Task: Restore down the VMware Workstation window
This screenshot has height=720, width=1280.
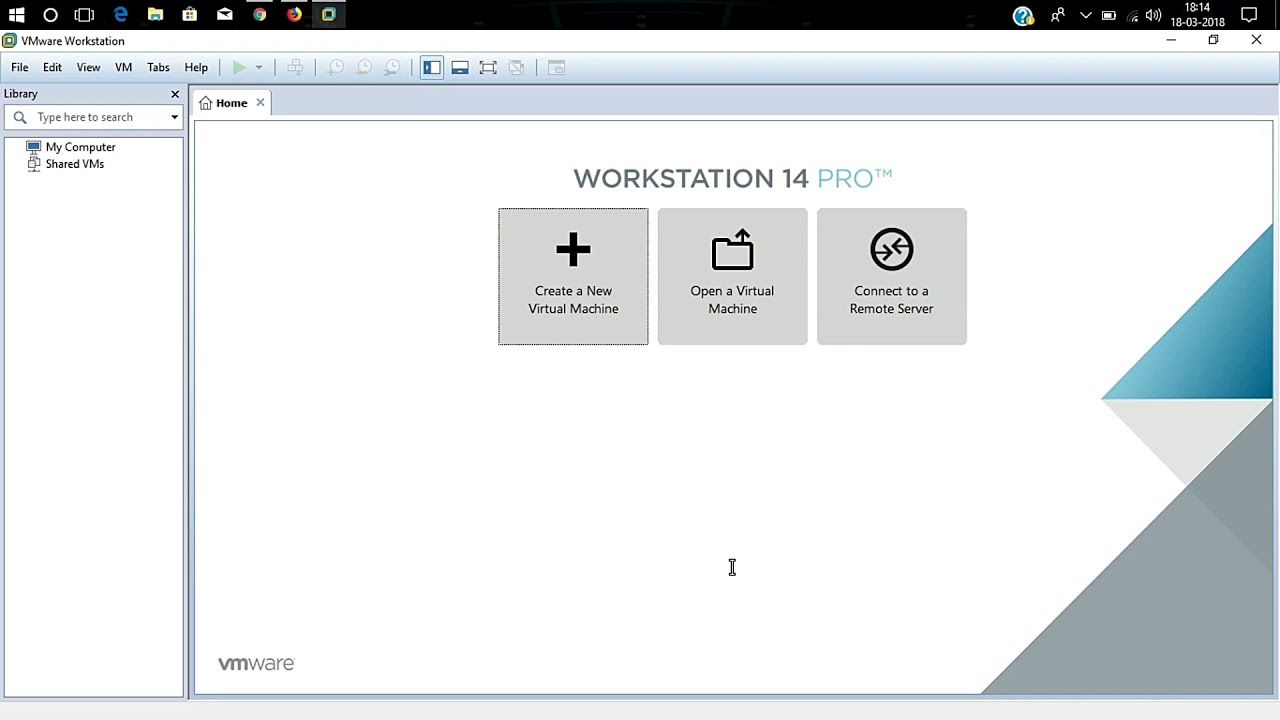Action: click(x=1213, y=40)
